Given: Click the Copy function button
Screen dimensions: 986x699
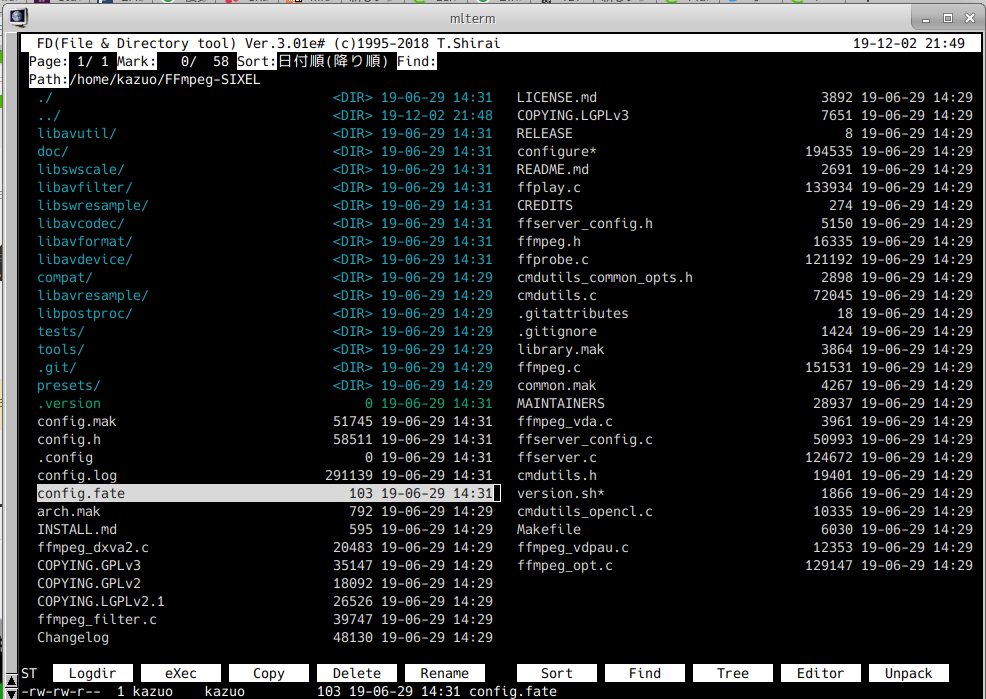Looking at the screenshot, I should (x=269, y=673).
